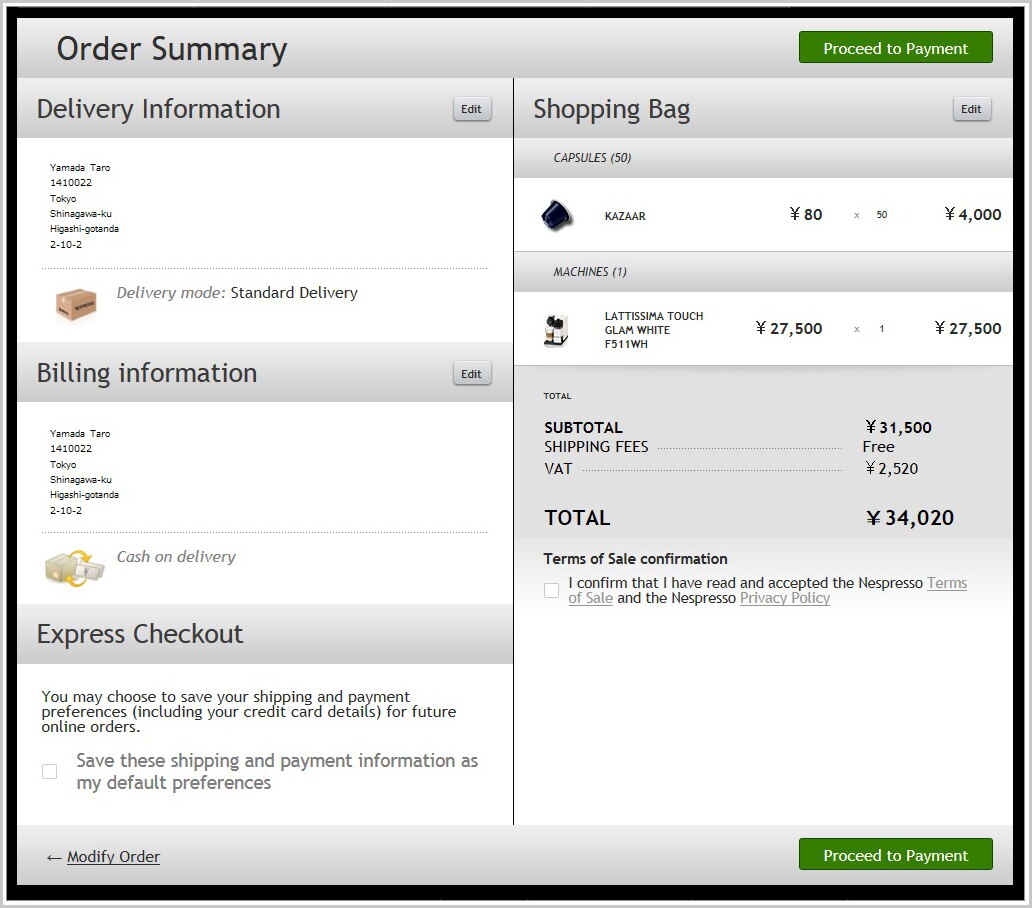Click the cash on delivery icon
This screenshot has height=908, width=1032.
[x=74, y=567]
